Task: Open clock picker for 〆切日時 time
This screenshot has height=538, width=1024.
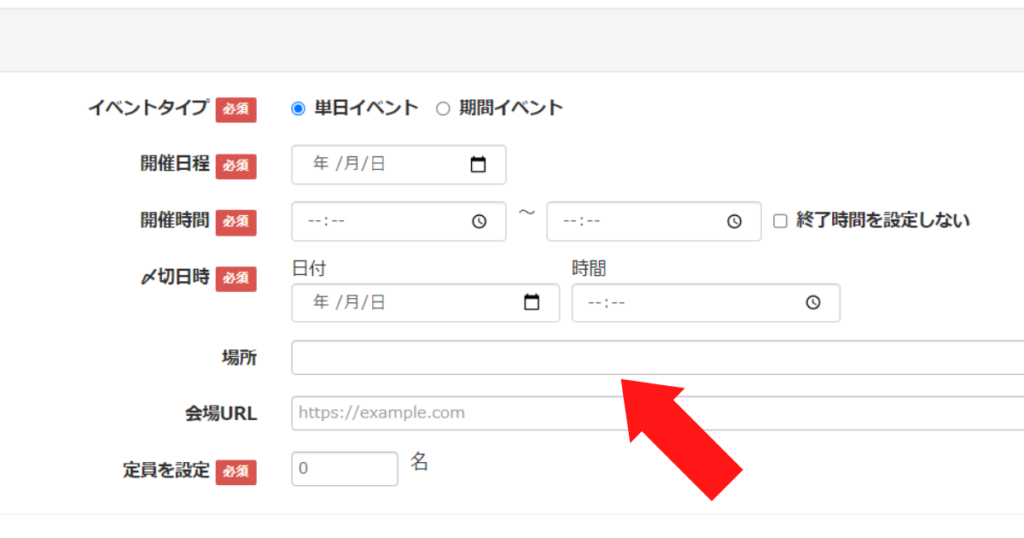Action: 813,302
